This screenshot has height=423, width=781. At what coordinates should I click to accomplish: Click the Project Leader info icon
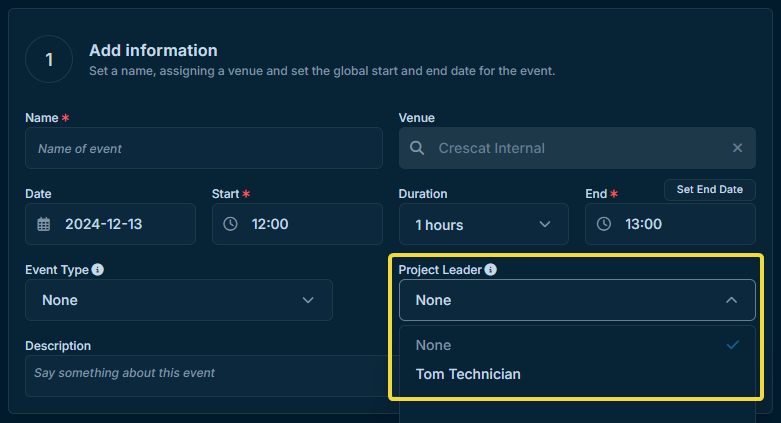491,270
